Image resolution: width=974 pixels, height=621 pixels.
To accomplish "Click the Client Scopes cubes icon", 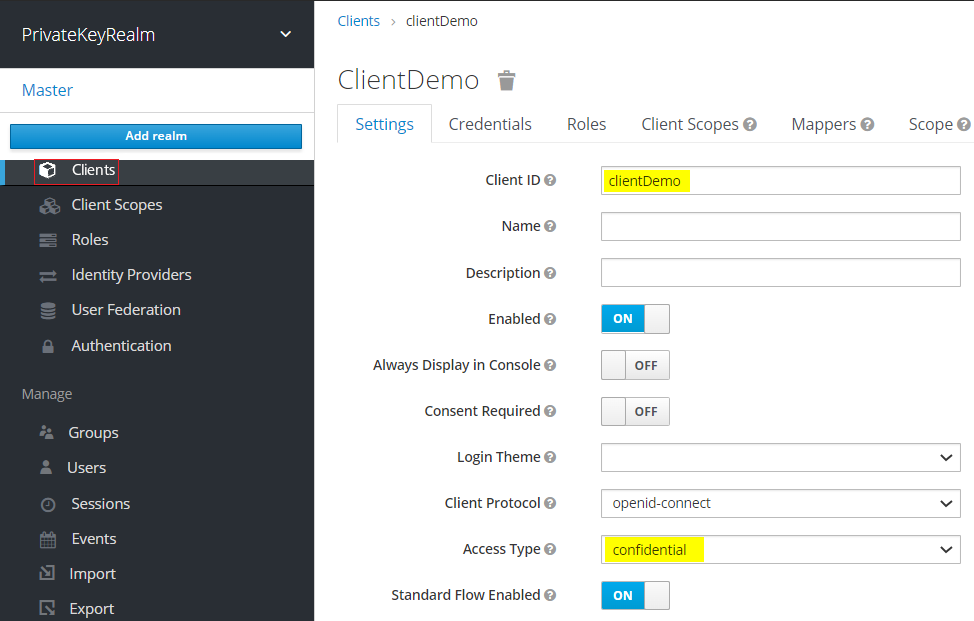I will coord(49,206).
